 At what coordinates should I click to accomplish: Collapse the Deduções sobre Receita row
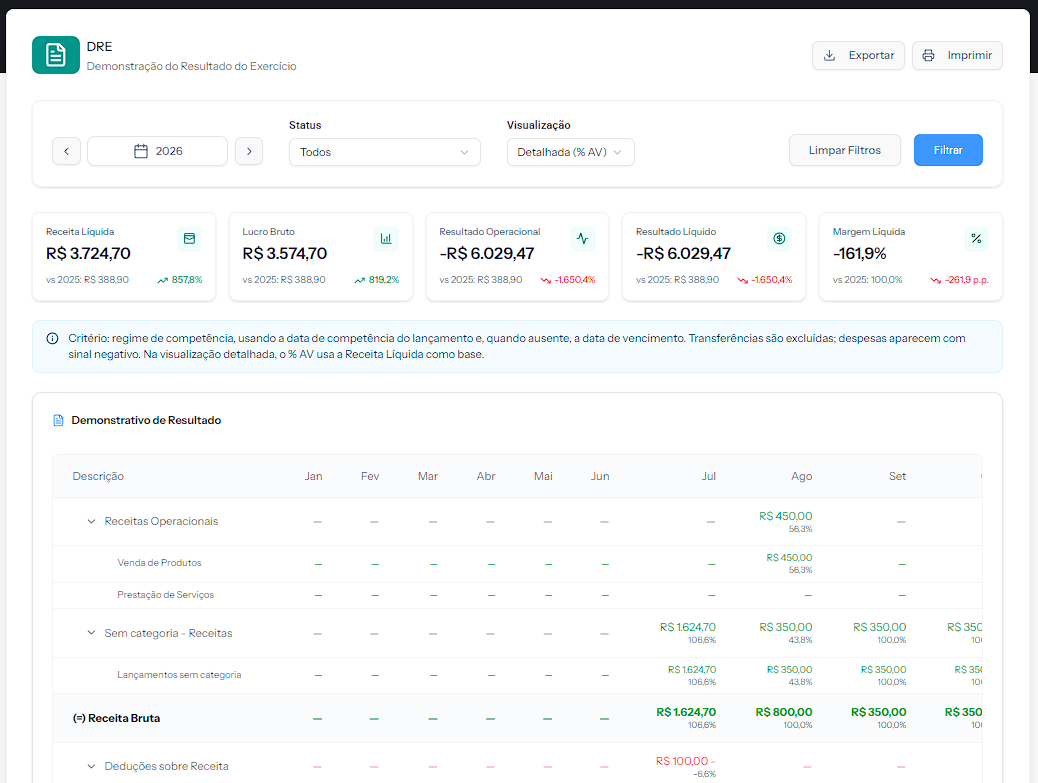[91, 766]
